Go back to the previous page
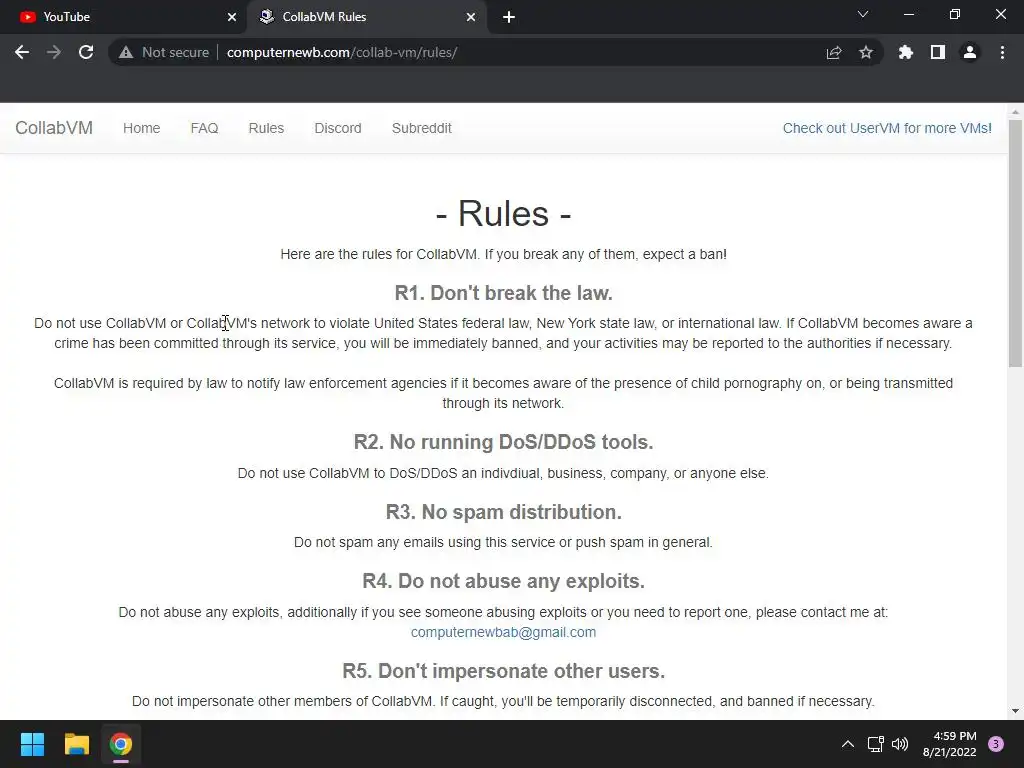Screen dimensions: 1024x768 [22, 52]
